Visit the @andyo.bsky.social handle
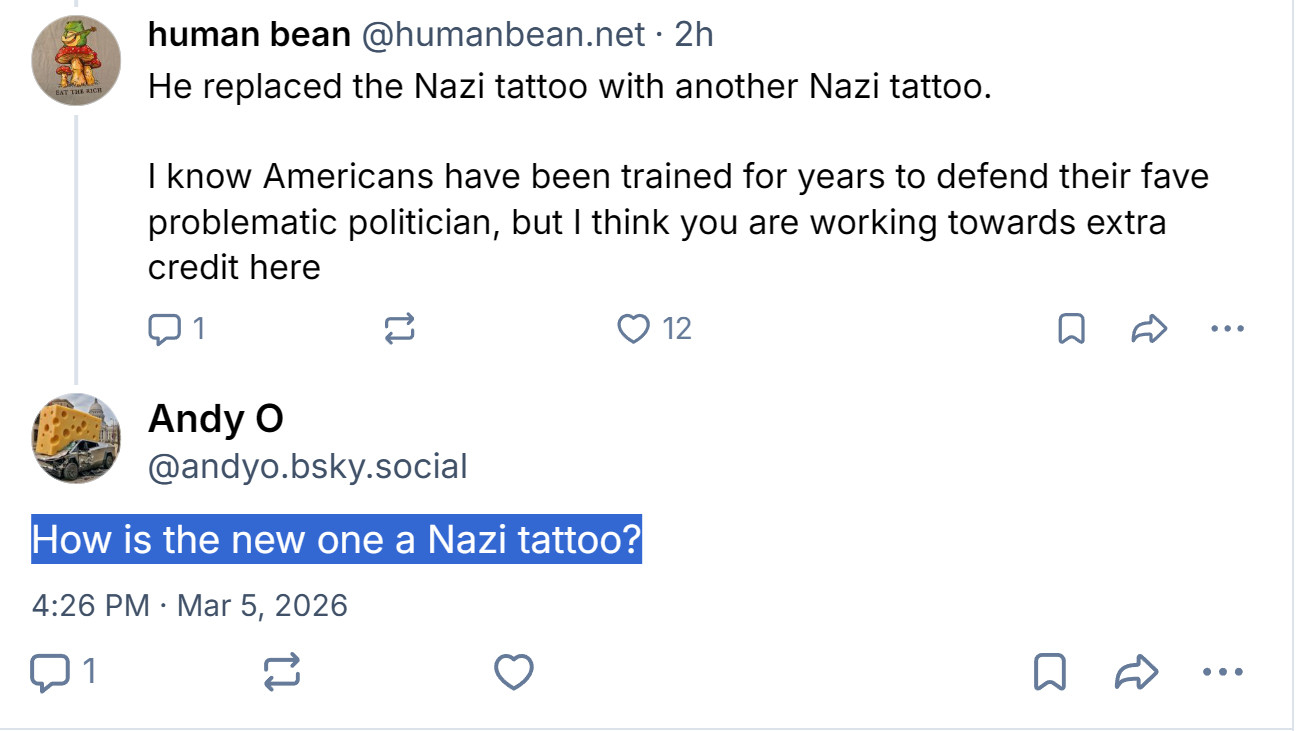 point(307,466)
